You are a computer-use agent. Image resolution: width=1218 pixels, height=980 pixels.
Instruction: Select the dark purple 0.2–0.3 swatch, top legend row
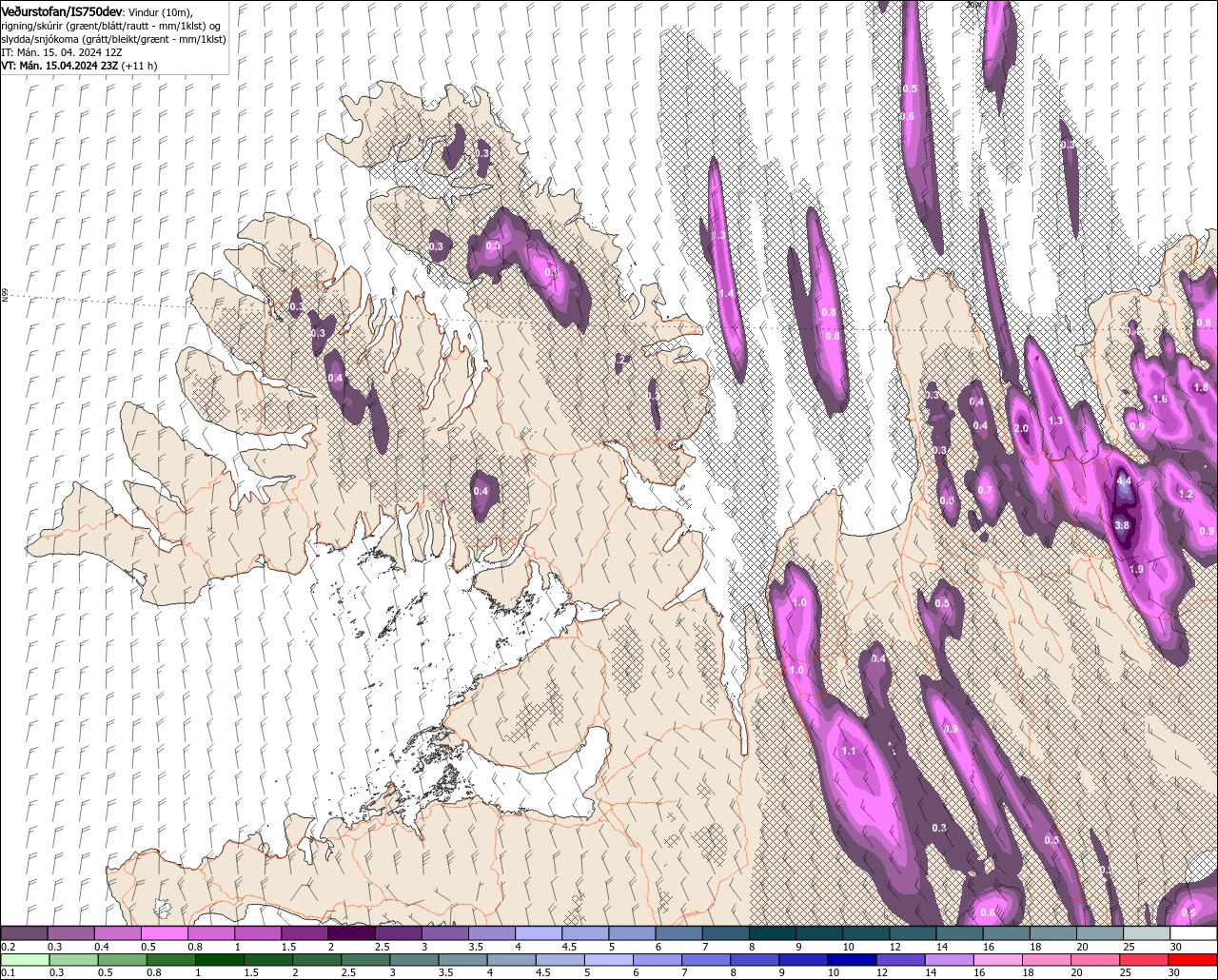[25, 933]
